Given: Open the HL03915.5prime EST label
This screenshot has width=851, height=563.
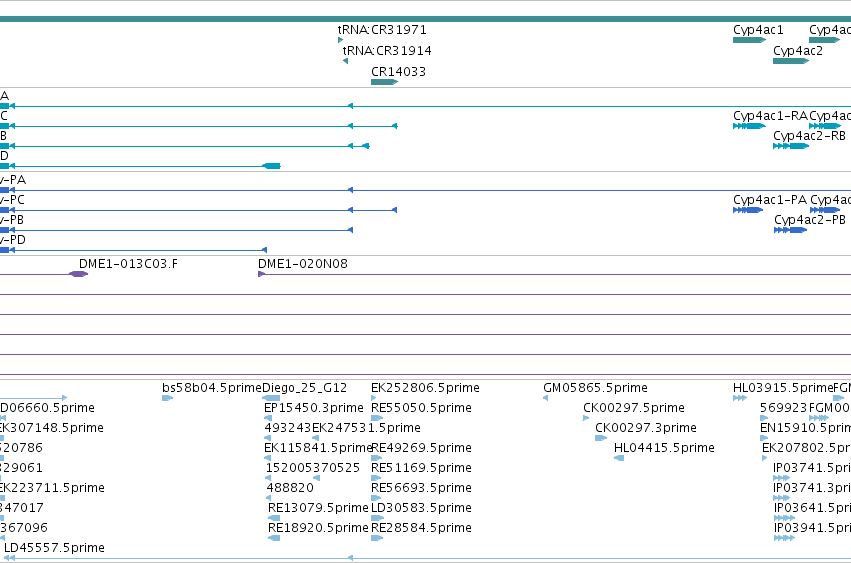Looking at the screenshot, I should tap(783, 388).
